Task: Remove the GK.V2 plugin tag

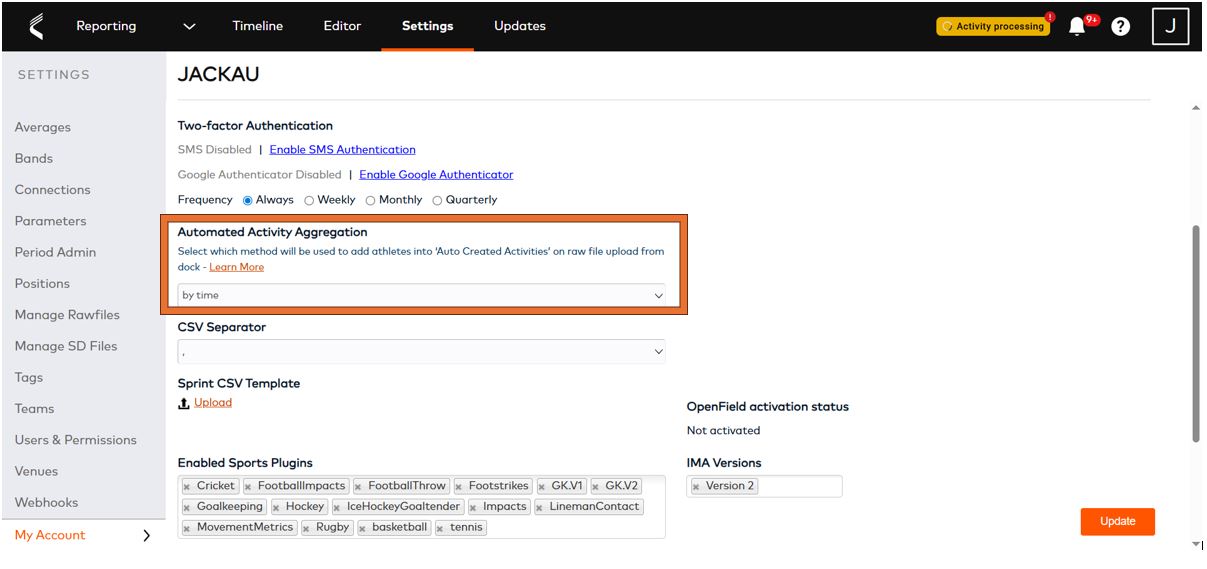Action: (x=596, y=487)
